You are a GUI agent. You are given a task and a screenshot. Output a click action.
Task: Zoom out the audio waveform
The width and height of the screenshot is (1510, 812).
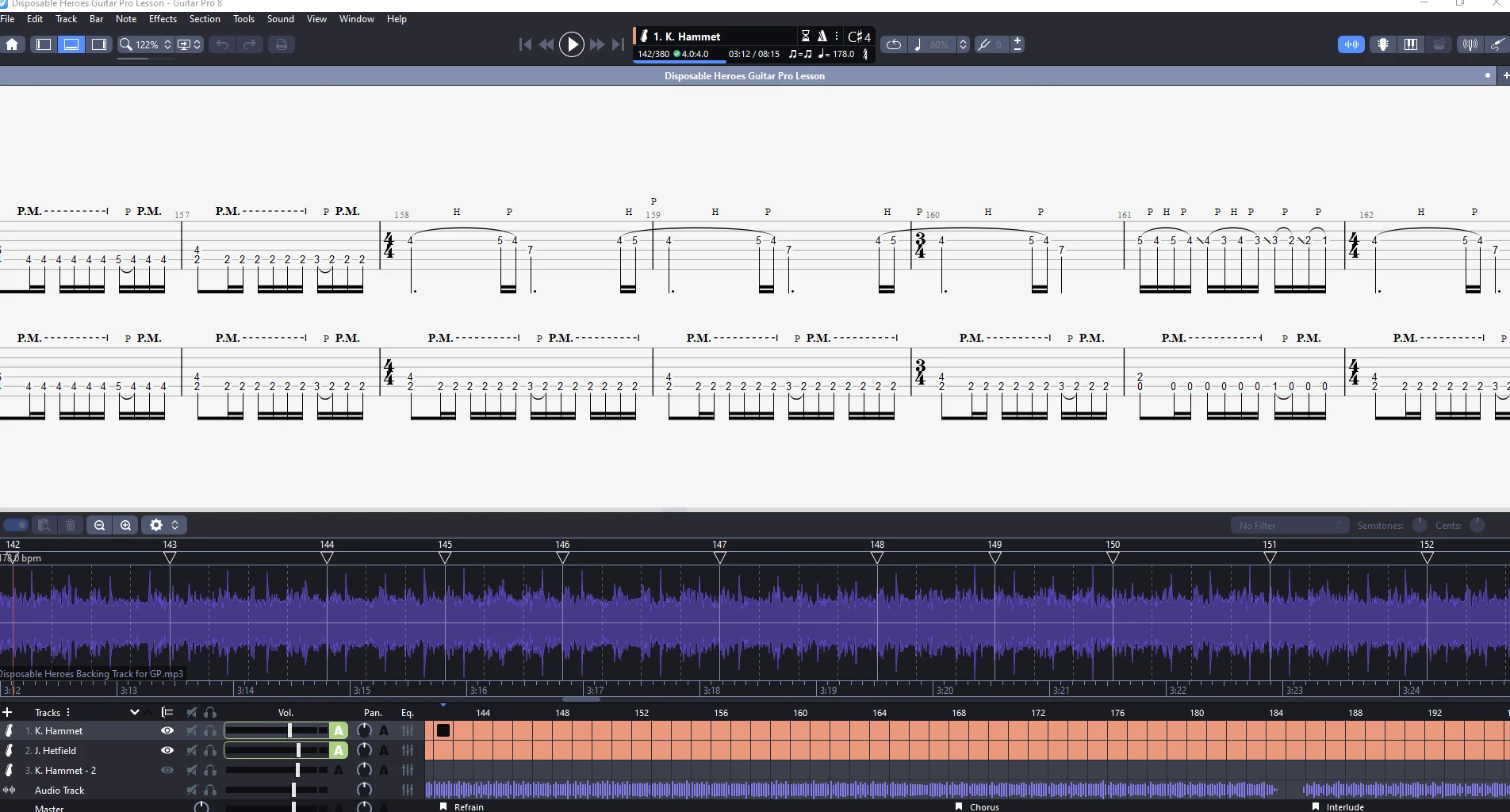coord(99,525)
